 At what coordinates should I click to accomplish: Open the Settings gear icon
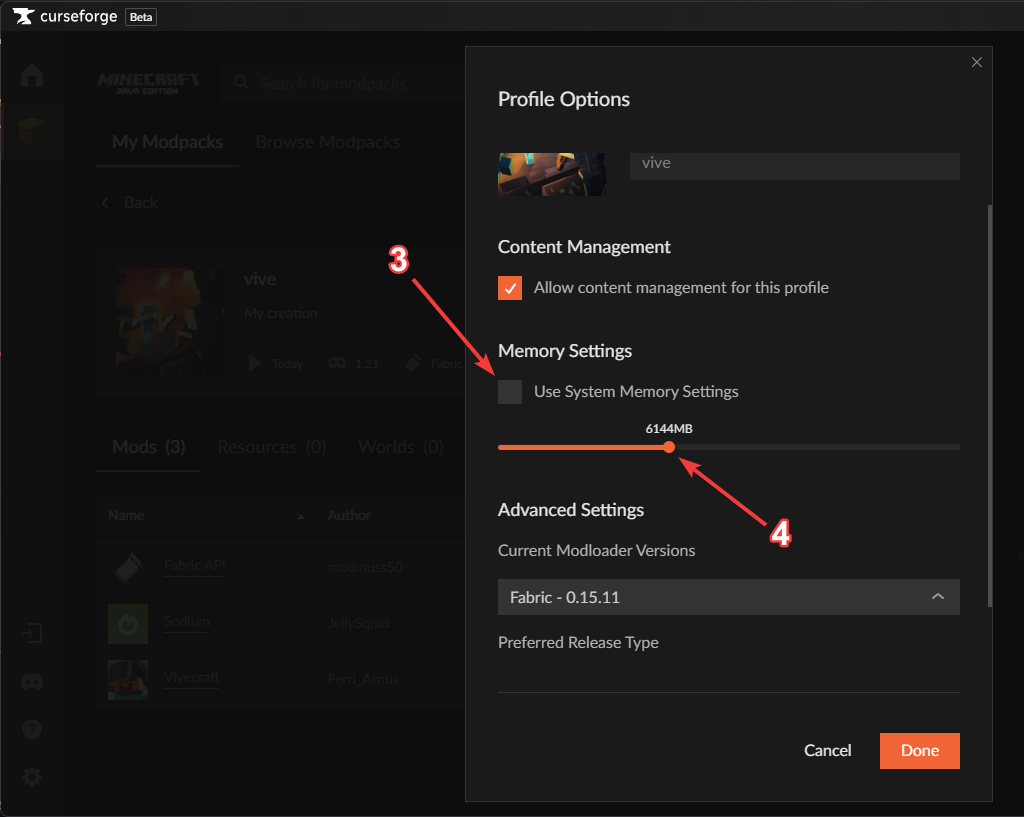click(32, 777)
